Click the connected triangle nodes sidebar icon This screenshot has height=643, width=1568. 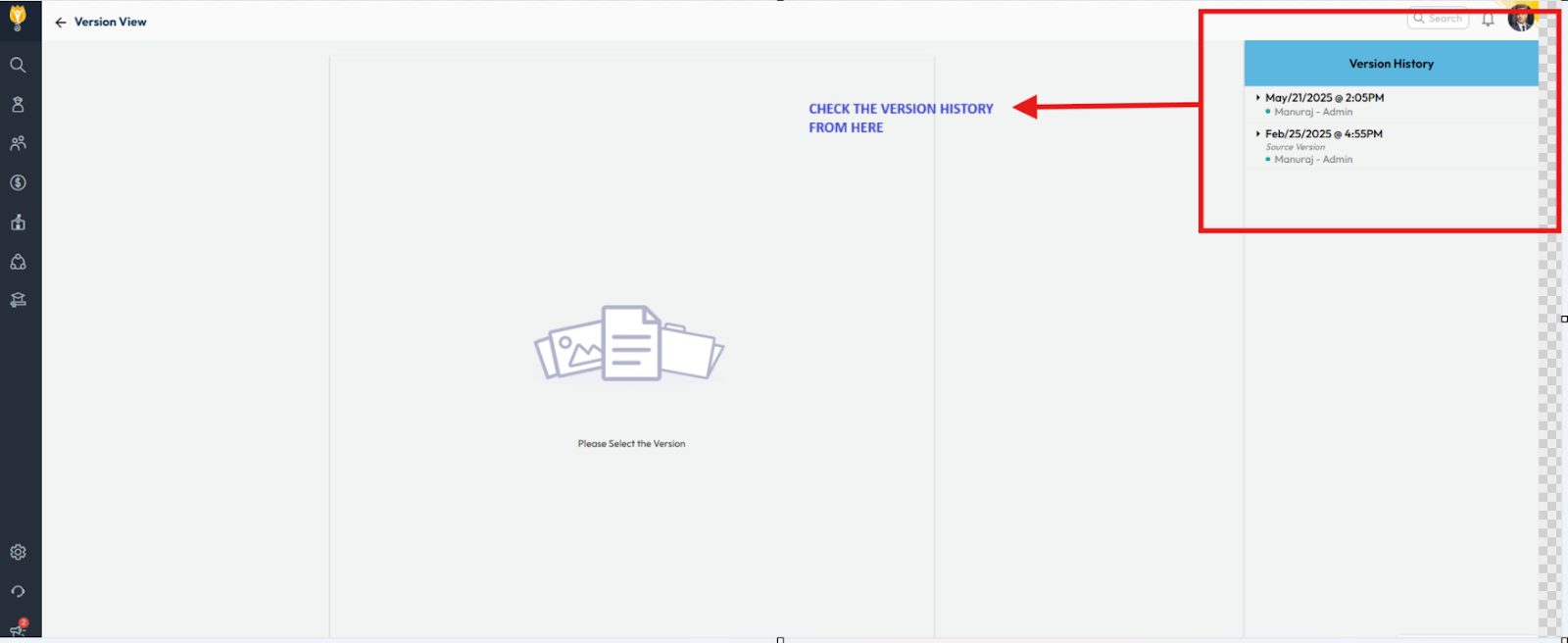(18, 262)
